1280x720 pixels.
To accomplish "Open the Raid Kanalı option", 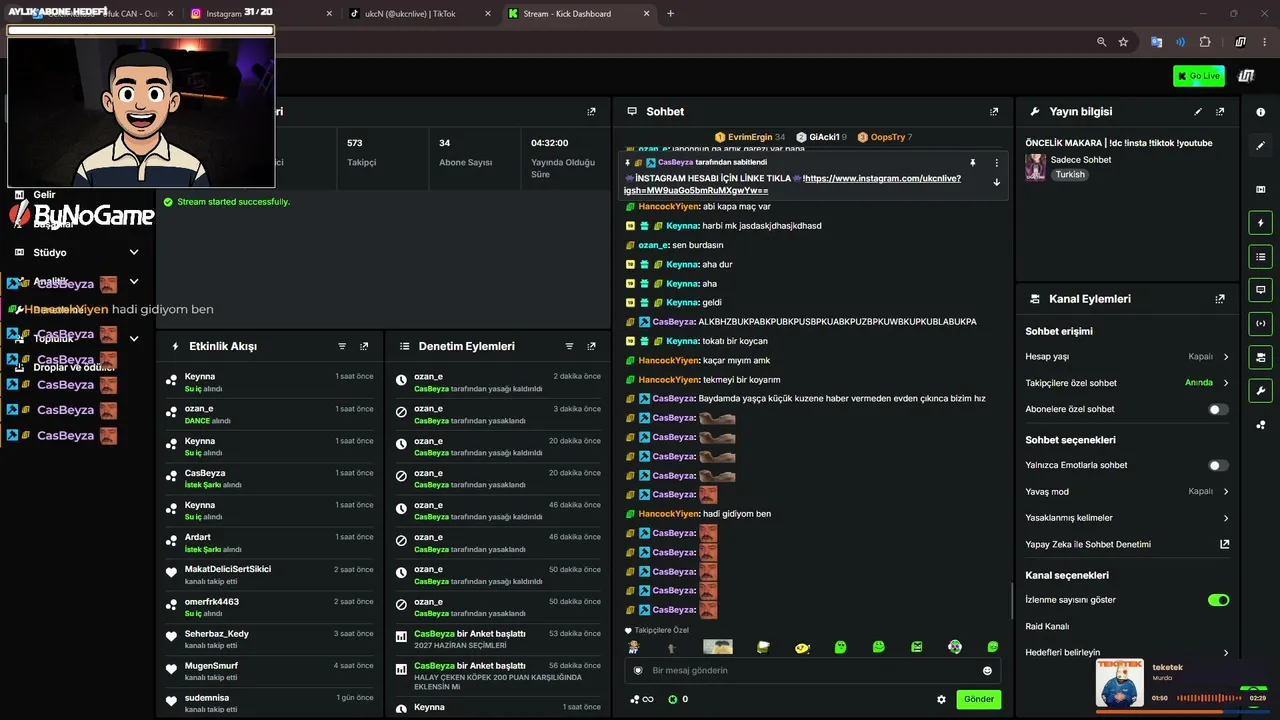I will (x=1047, y=627).
